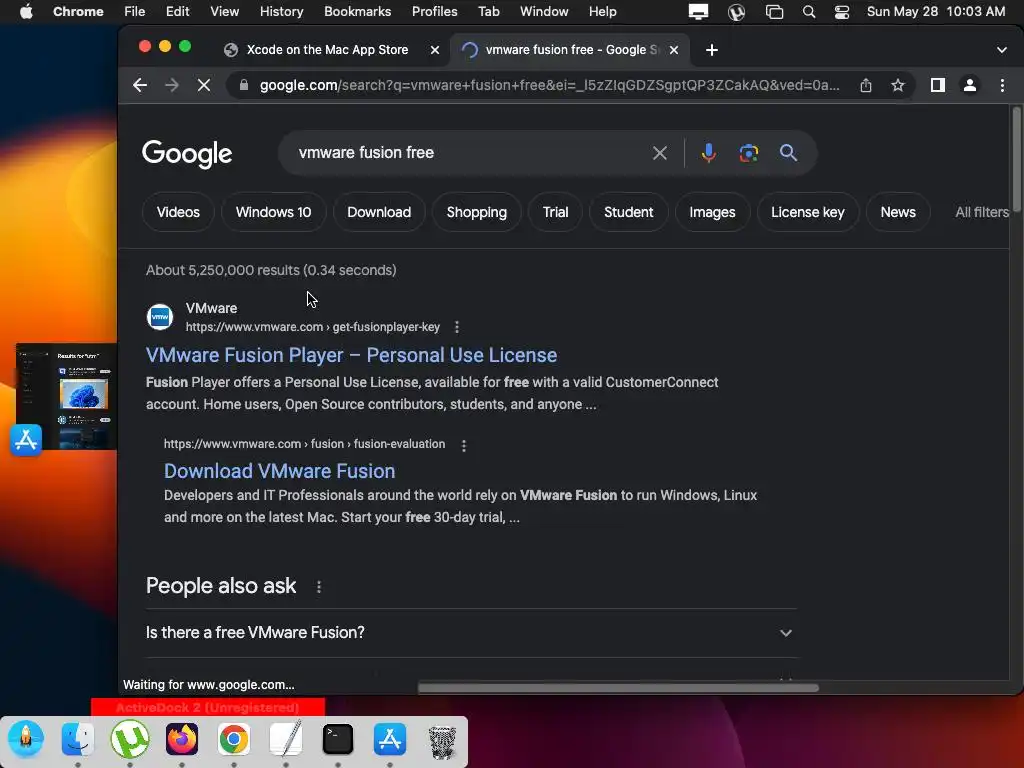The height and width of the screenshot is (768, 1024).
Task: Close the Xcode on the Mac App Store tab
Action: pos(435,50)
